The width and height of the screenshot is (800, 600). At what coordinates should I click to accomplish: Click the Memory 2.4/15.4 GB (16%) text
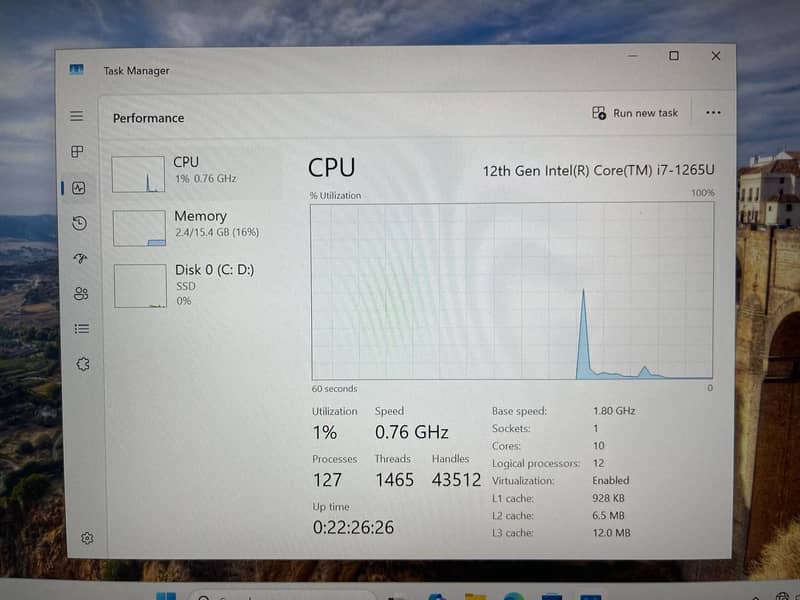point(217,232)
